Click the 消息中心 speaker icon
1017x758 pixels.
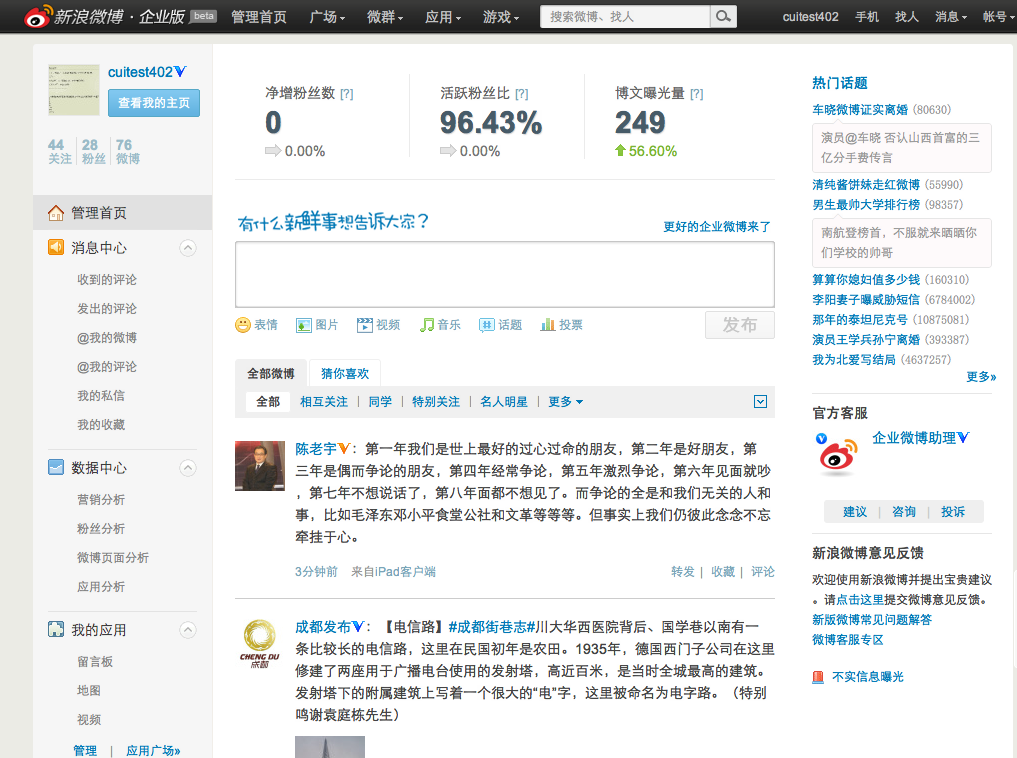[x=56, y=247]
